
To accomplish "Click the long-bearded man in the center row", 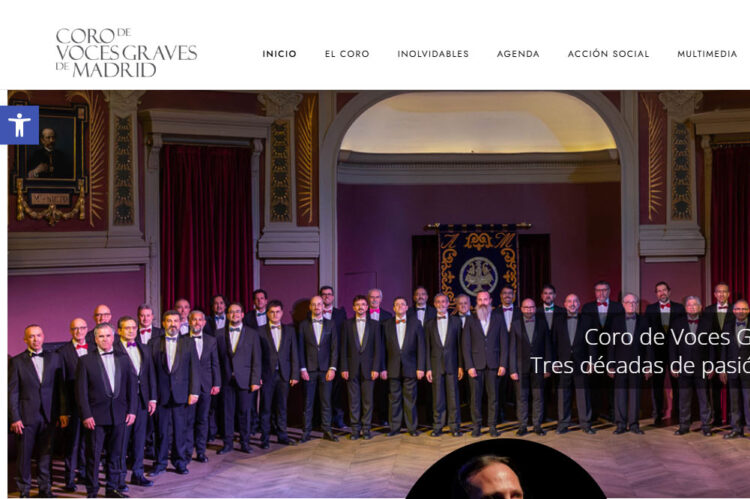I will tap(484, 363).
